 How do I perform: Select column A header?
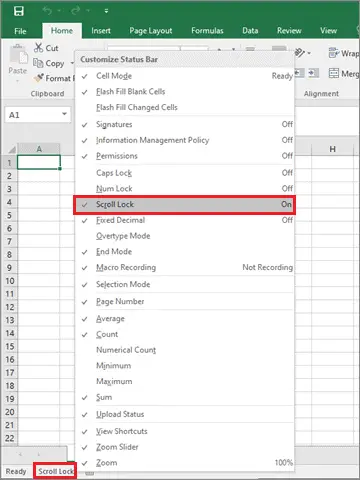point(39,149)
